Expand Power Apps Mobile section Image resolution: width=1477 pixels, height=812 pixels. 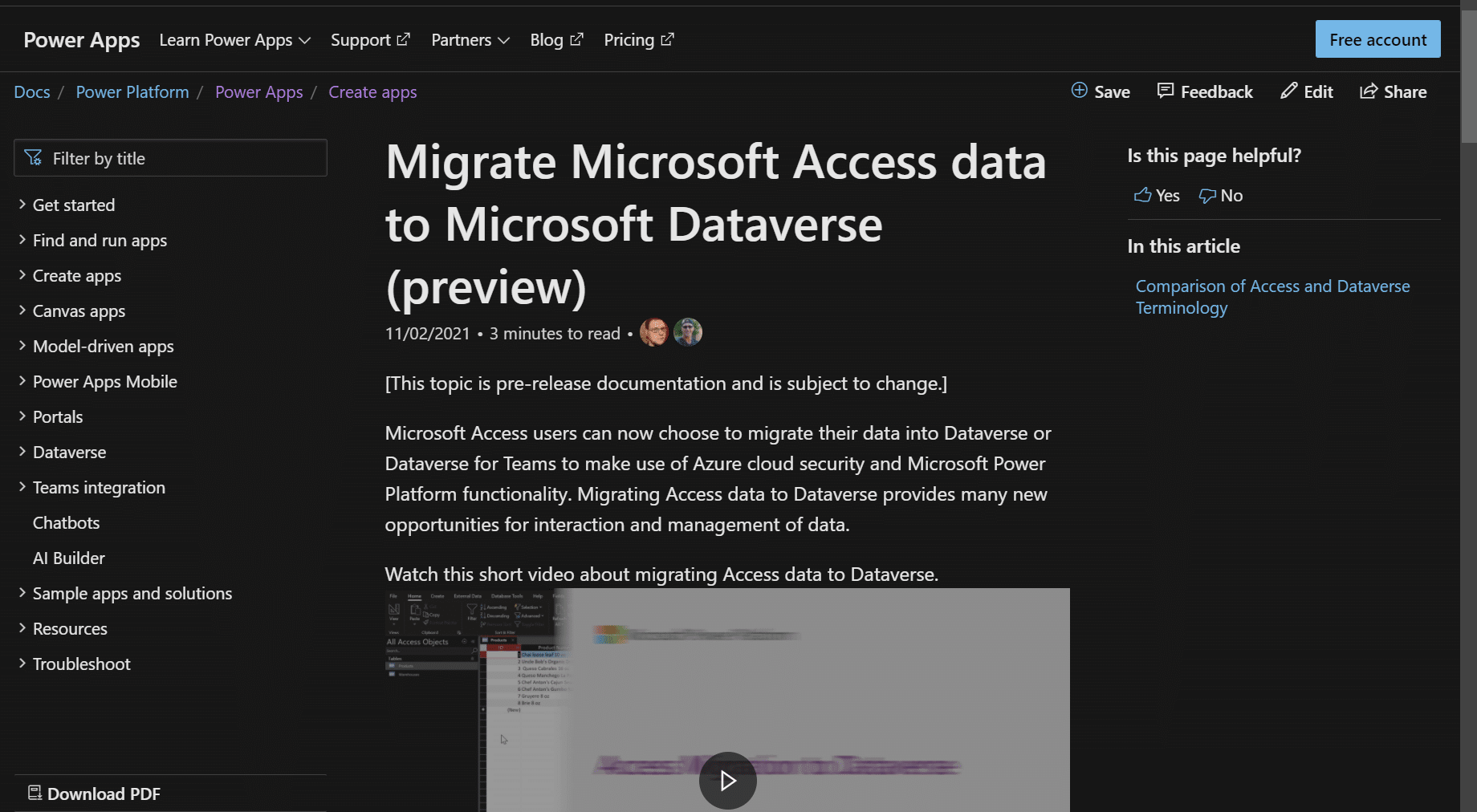click(22, 381)
